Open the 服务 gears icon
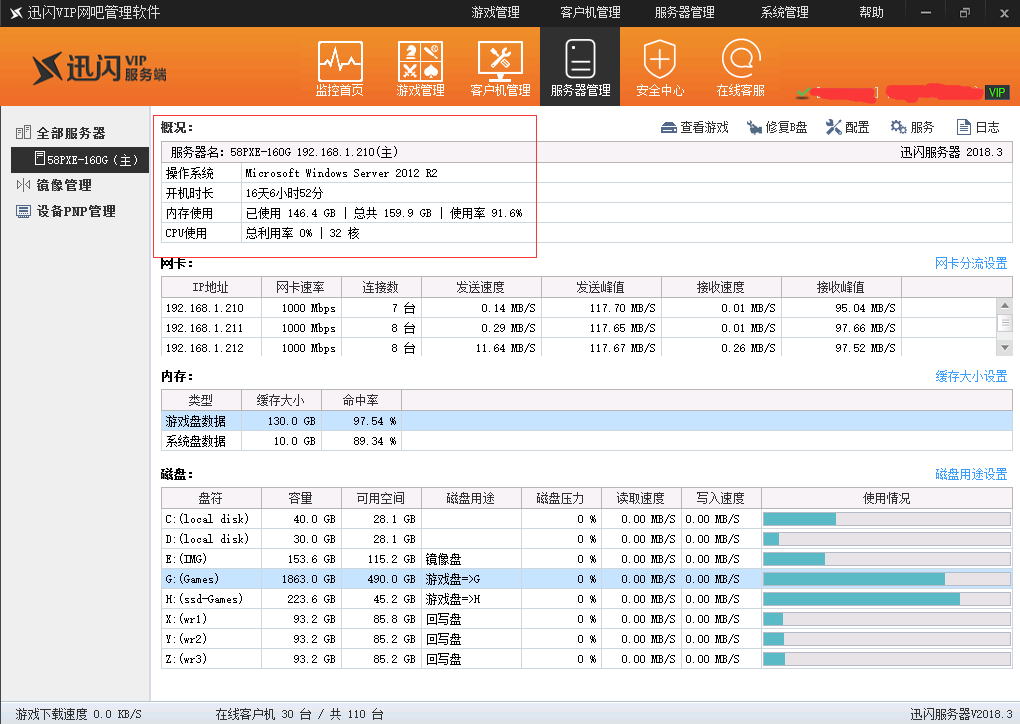The height and width of the screenshot is (724, 1020). point(898,127)
